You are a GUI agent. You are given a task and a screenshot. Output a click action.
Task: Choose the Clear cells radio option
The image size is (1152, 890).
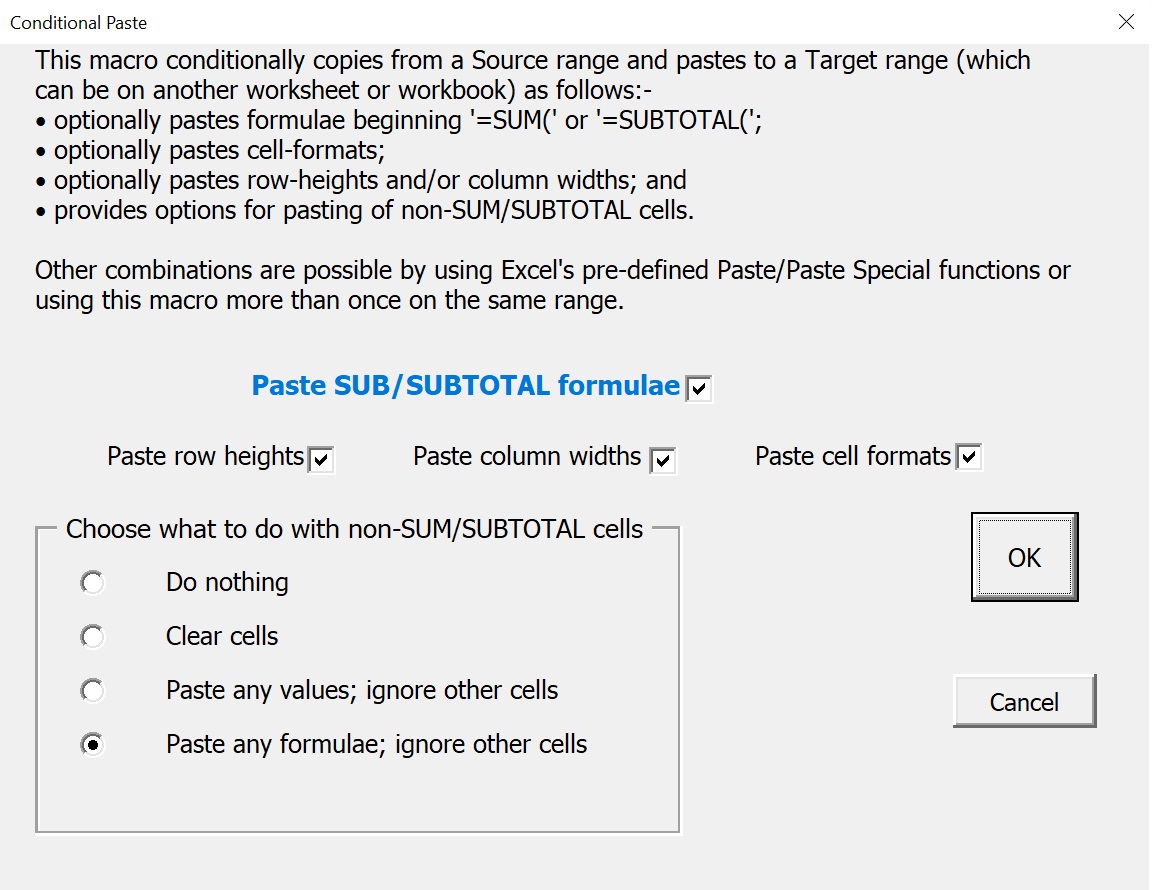[x=93, y=636]
